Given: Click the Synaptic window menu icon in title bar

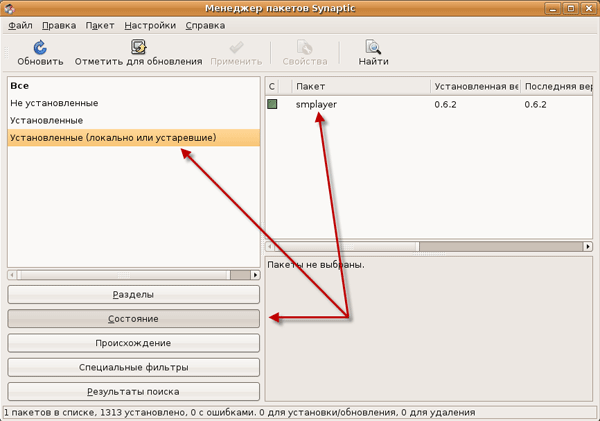Looking at the screenshot, I should [x=11, y=8].
